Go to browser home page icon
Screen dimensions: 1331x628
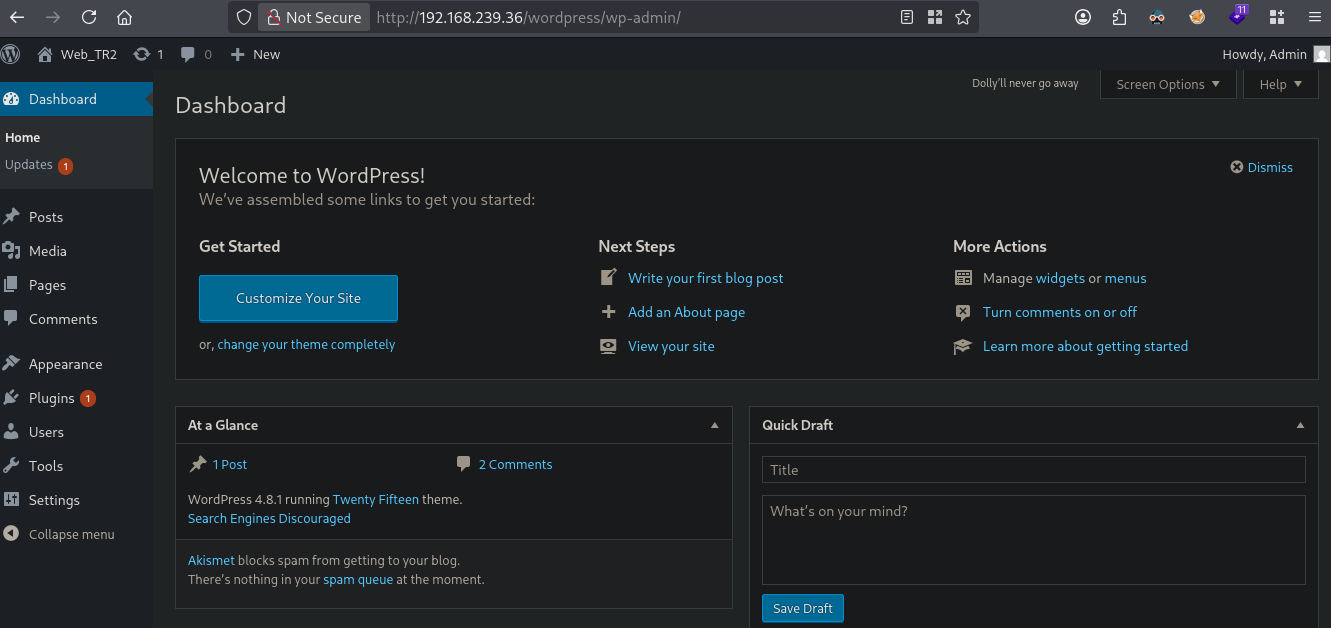(124, 17)
